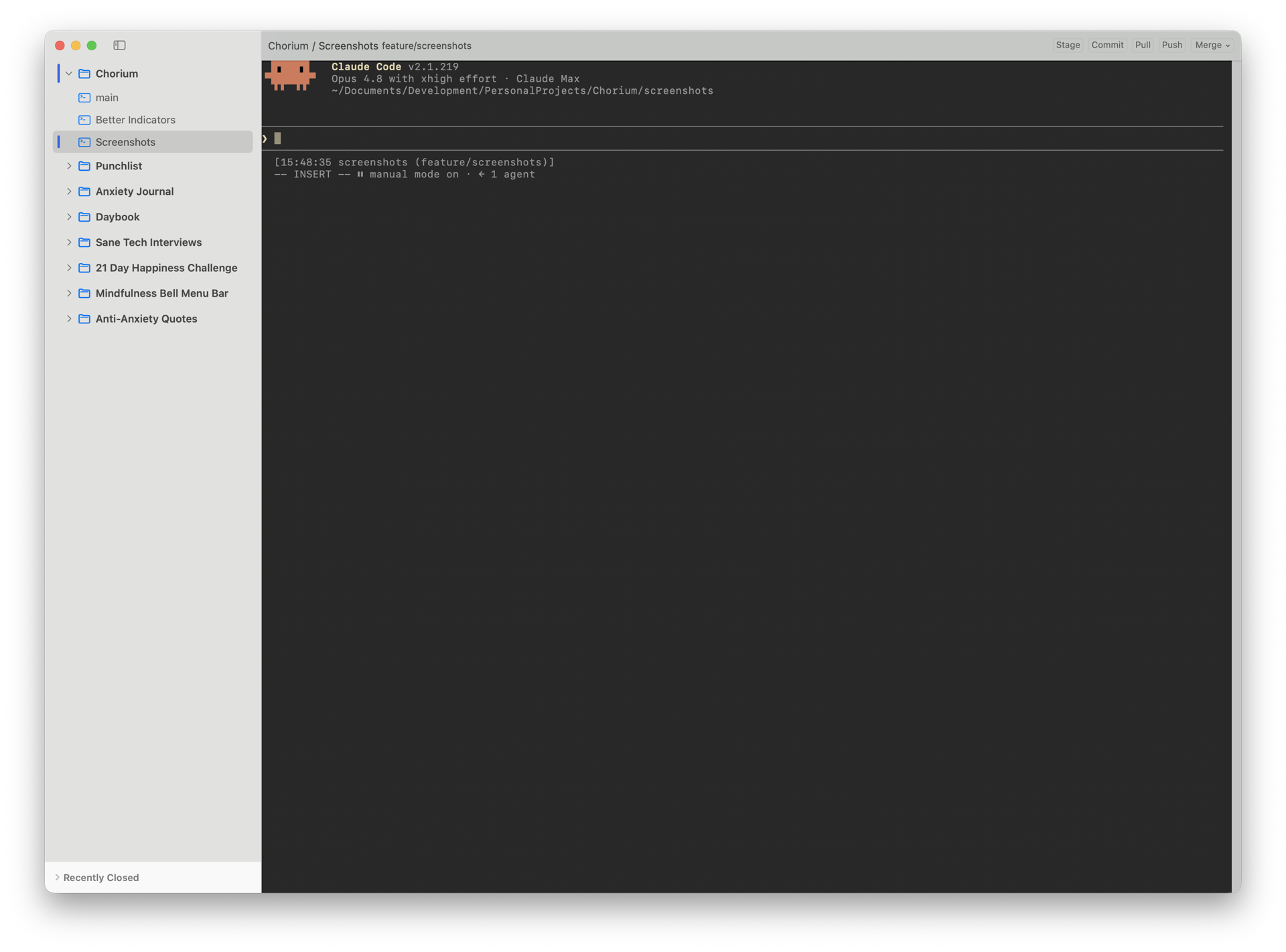Click the Pull button
Viewport: 1286px width, 952px height.
click(x=1143, y=46)
